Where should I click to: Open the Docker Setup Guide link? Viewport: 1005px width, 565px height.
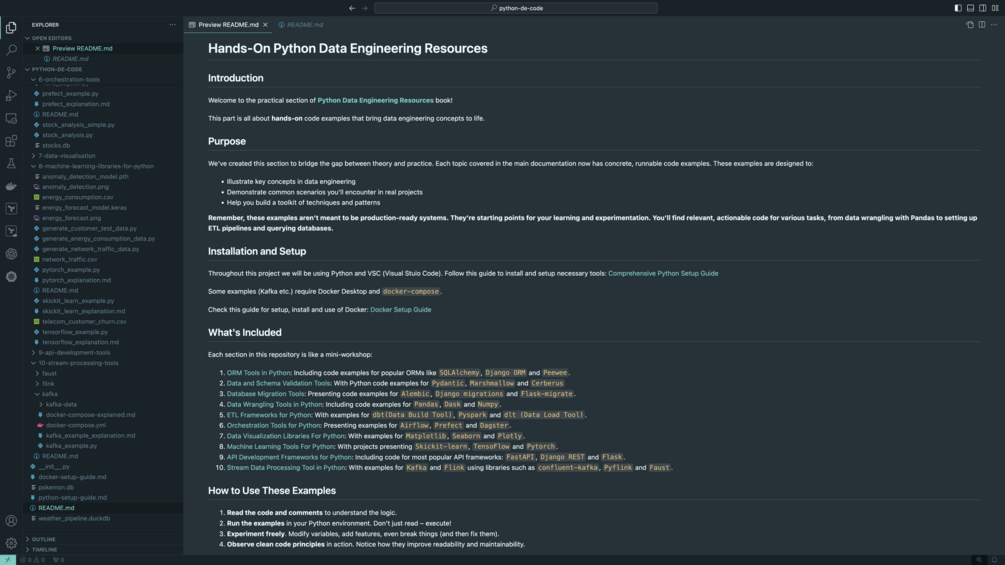(x=401, y=309)
